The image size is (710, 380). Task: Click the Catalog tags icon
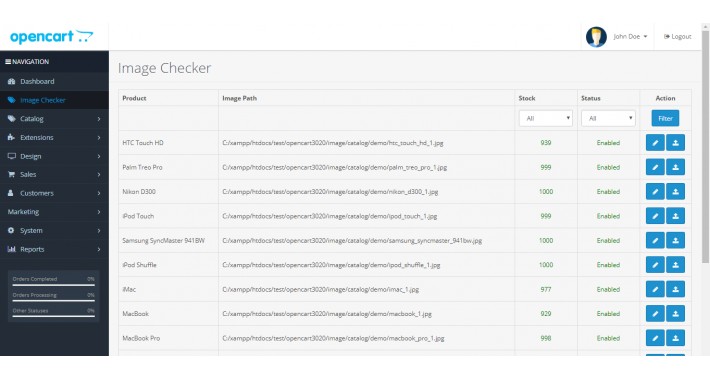click(11, 119)
